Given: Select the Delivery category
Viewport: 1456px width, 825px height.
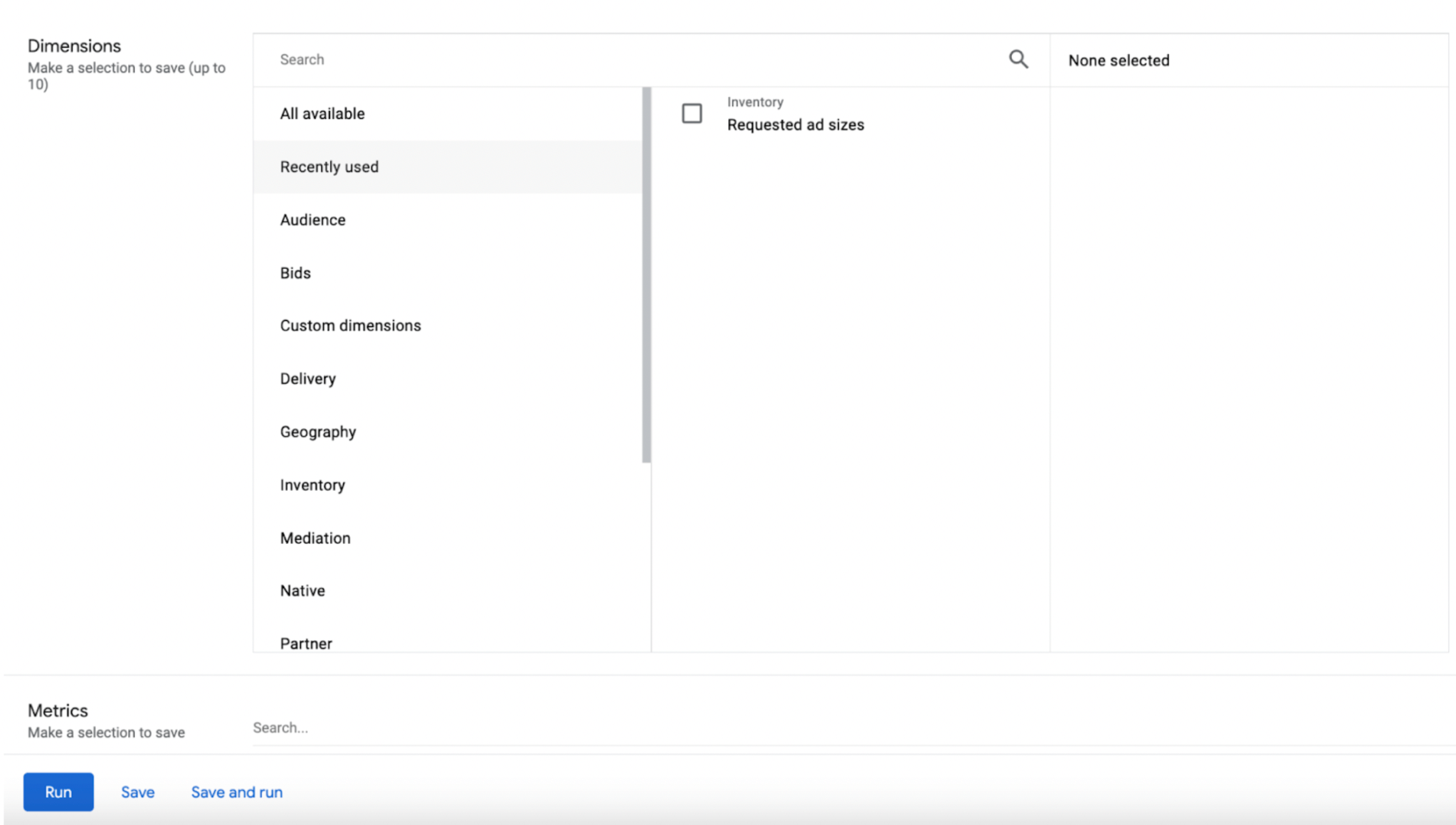Looking at the screenshot, I should coord(307,379).
